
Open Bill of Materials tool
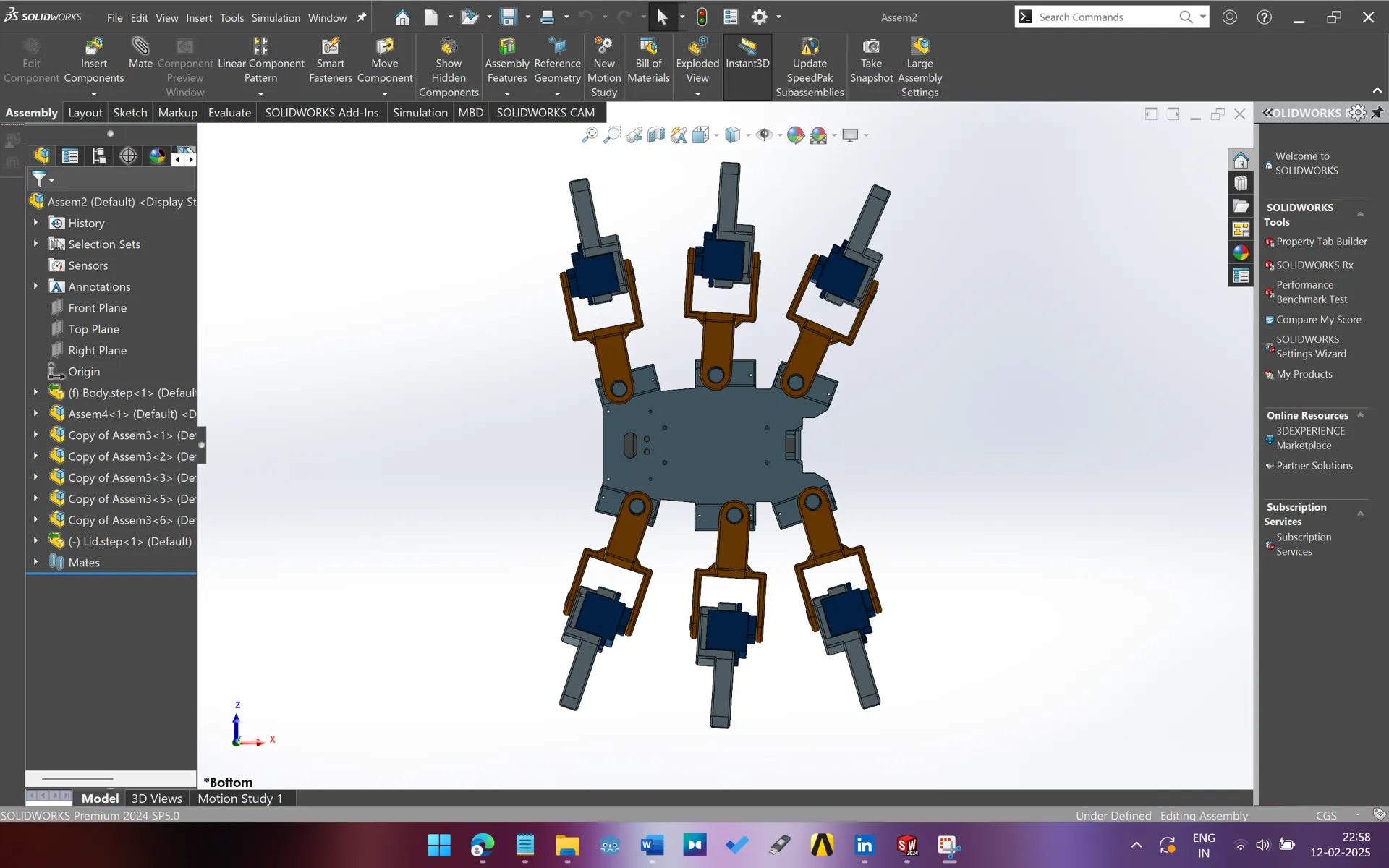tap(648, 61)
